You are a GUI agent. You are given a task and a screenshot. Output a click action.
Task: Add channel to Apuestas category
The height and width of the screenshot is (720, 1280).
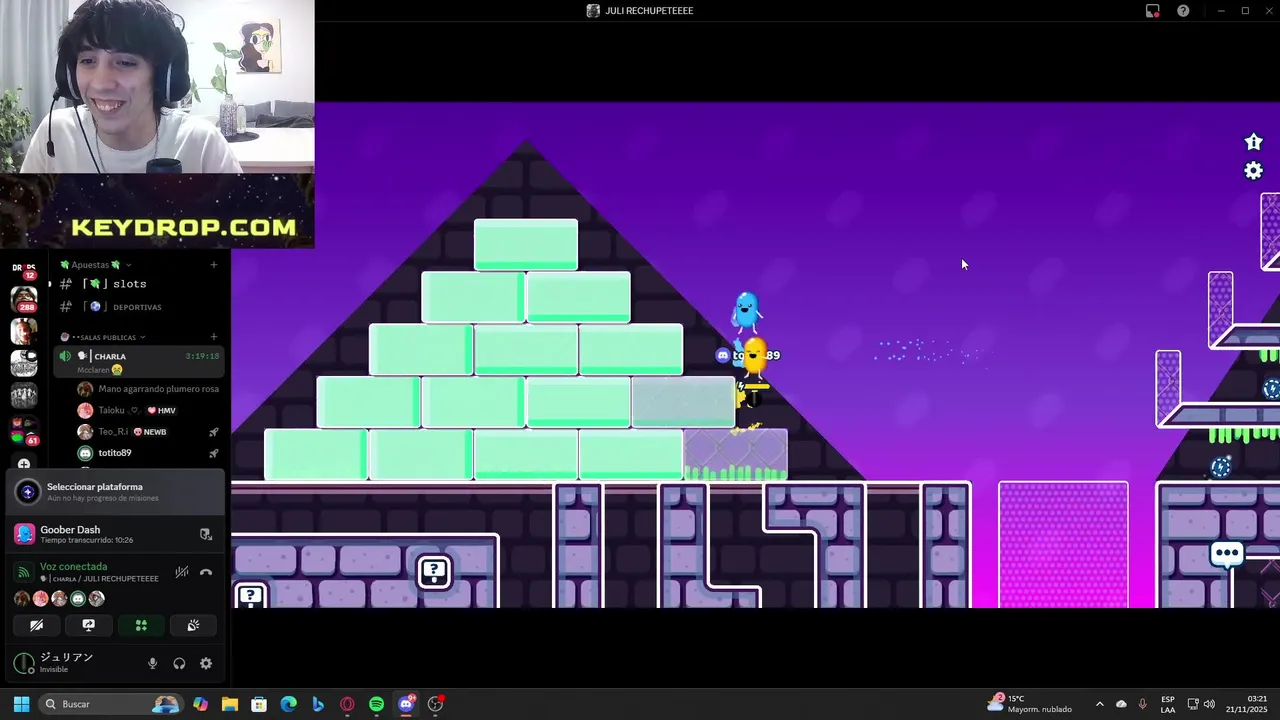[213, 265]
